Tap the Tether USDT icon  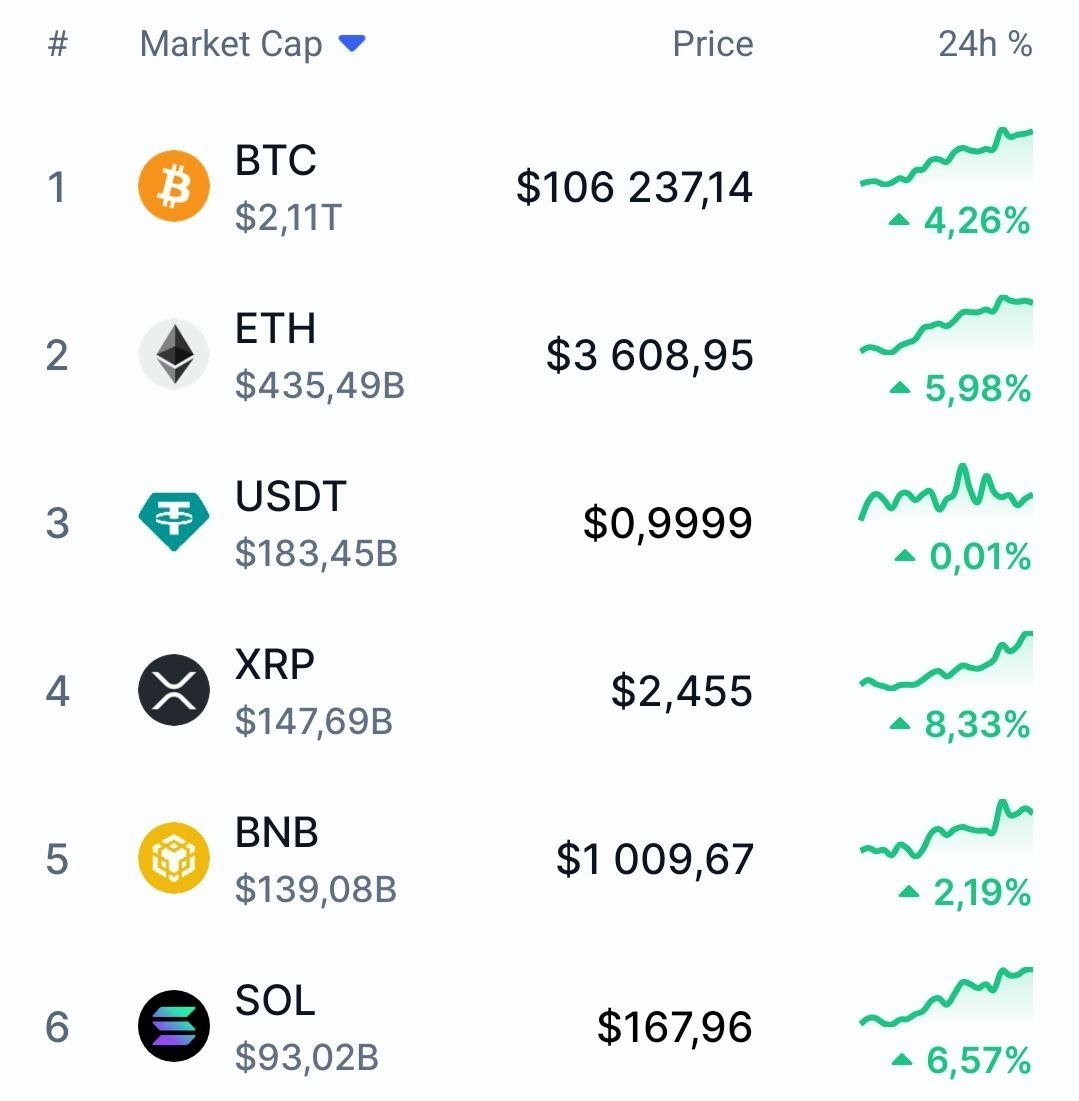tap(174, 522)
